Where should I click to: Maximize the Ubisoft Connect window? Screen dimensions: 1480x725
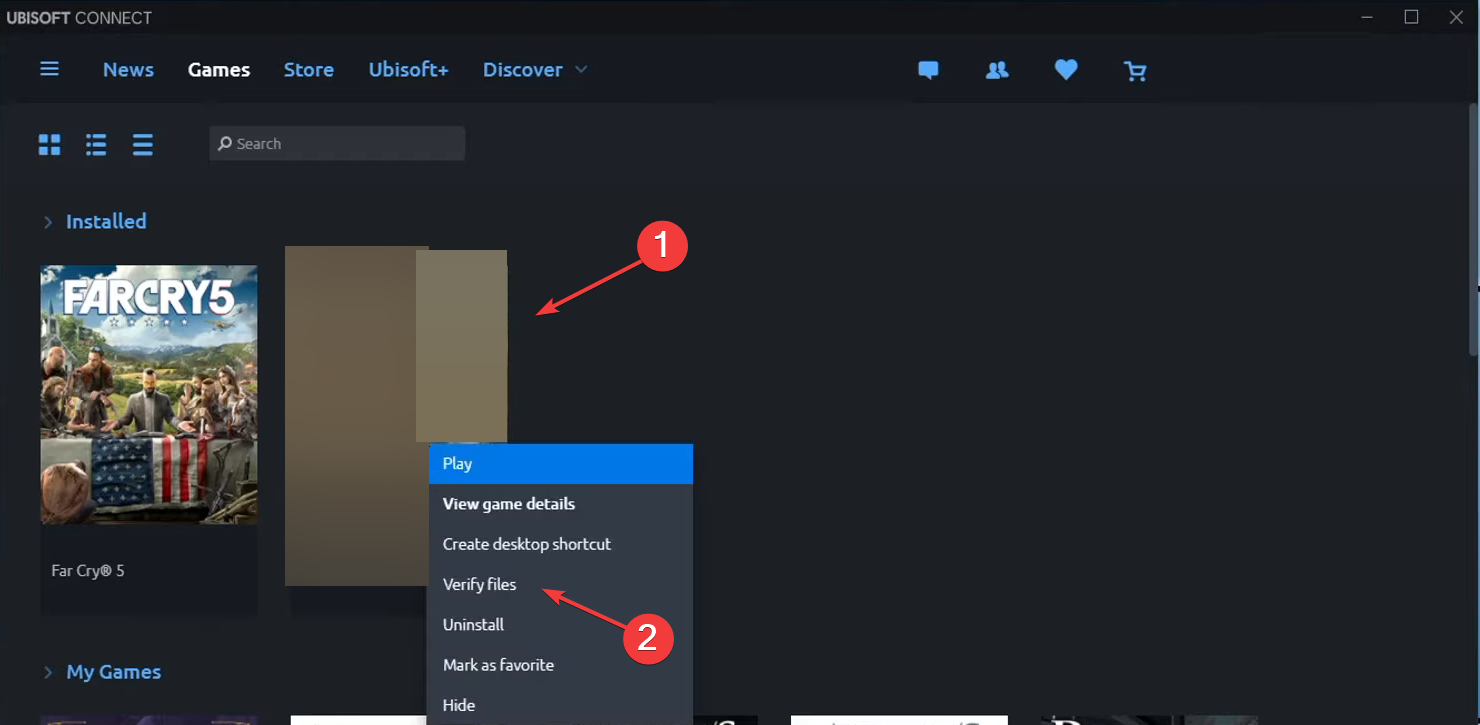[1411, 17]
